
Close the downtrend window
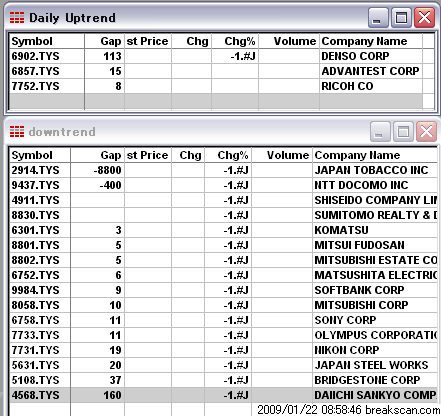(426, 131)
